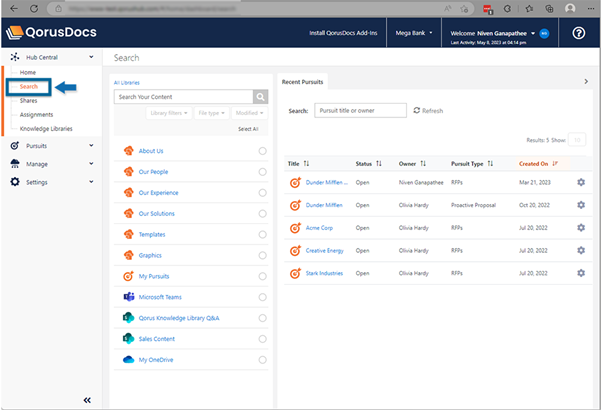Click the Refresh icon in Recent Pursuits
Image resolution: width=602 pixels, height=410 pixels.
click(417, 111)
